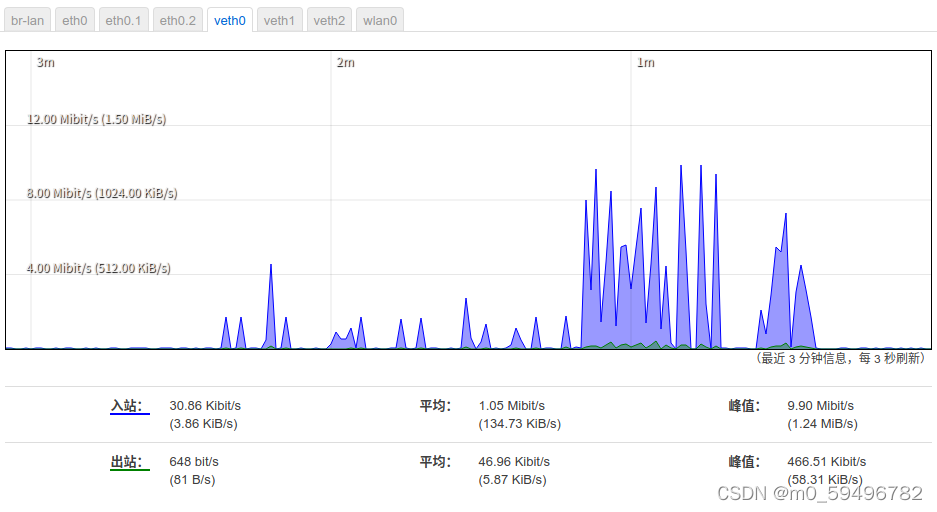This screenshot has height=512, width=937.
Task: Select the inbound value 30.86 Kibit/s
Action: tap(205, 406)
